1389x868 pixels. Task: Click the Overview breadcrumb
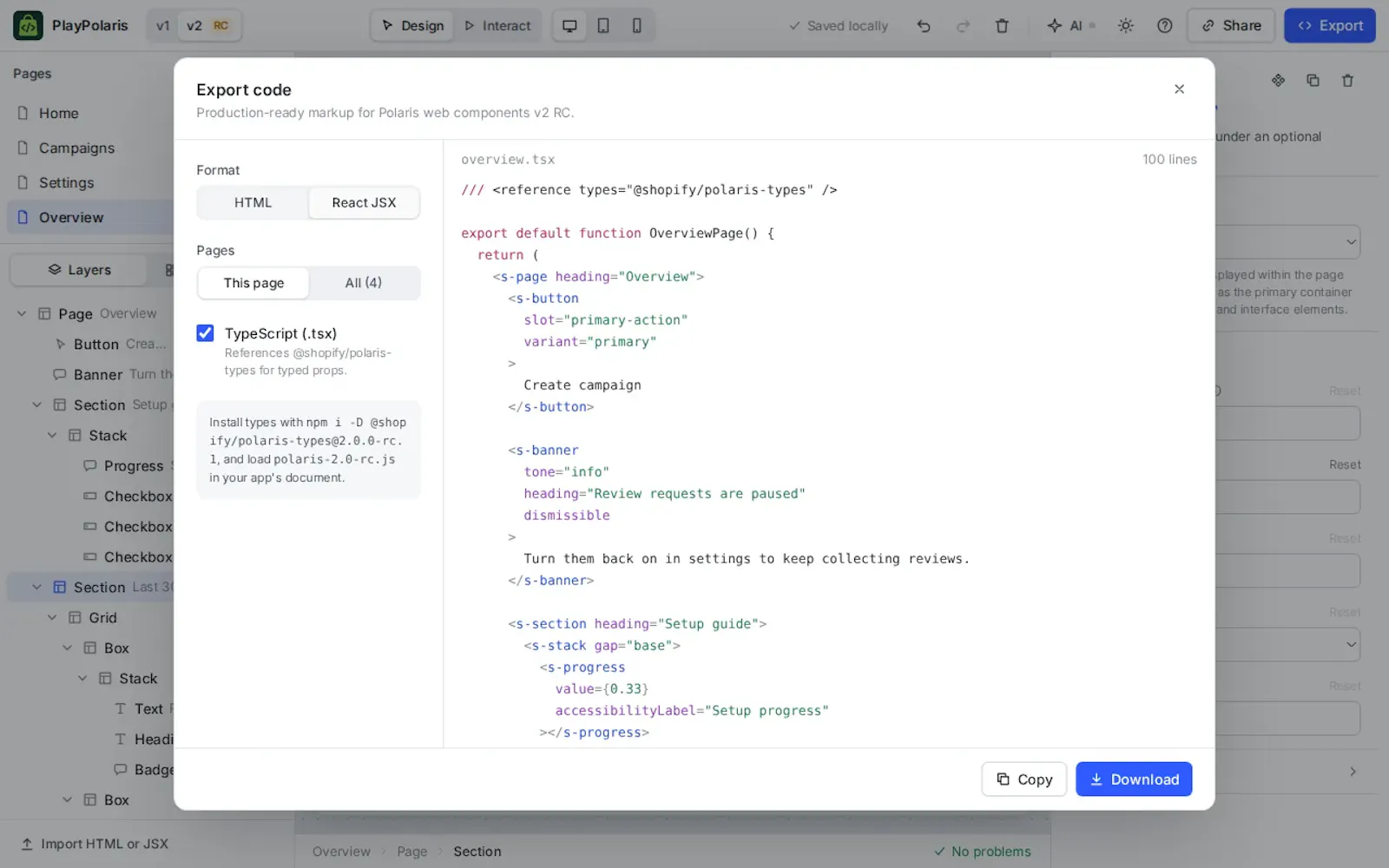[x=341, y=852]
